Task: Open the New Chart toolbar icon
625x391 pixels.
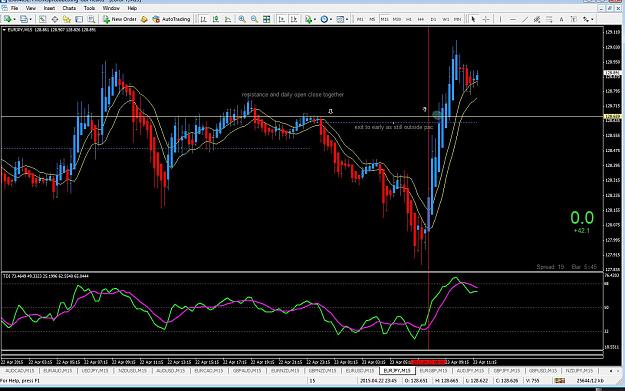Action: (x=7, y=19)
